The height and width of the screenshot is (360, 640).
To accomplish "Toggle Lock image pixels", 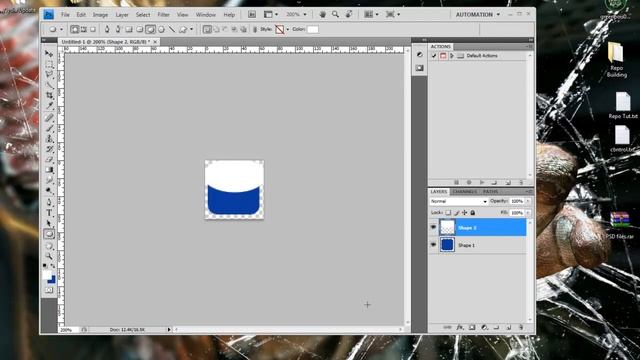I will click(x=456, y=213).
